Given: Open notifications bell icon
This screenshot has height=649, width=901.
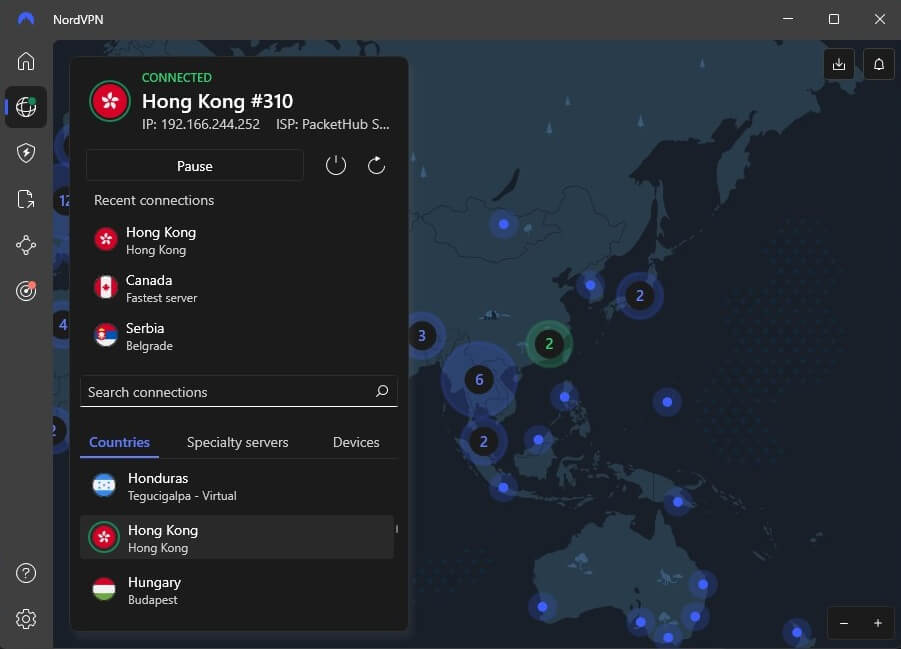Looking at the screenshot, I should 879,64.
